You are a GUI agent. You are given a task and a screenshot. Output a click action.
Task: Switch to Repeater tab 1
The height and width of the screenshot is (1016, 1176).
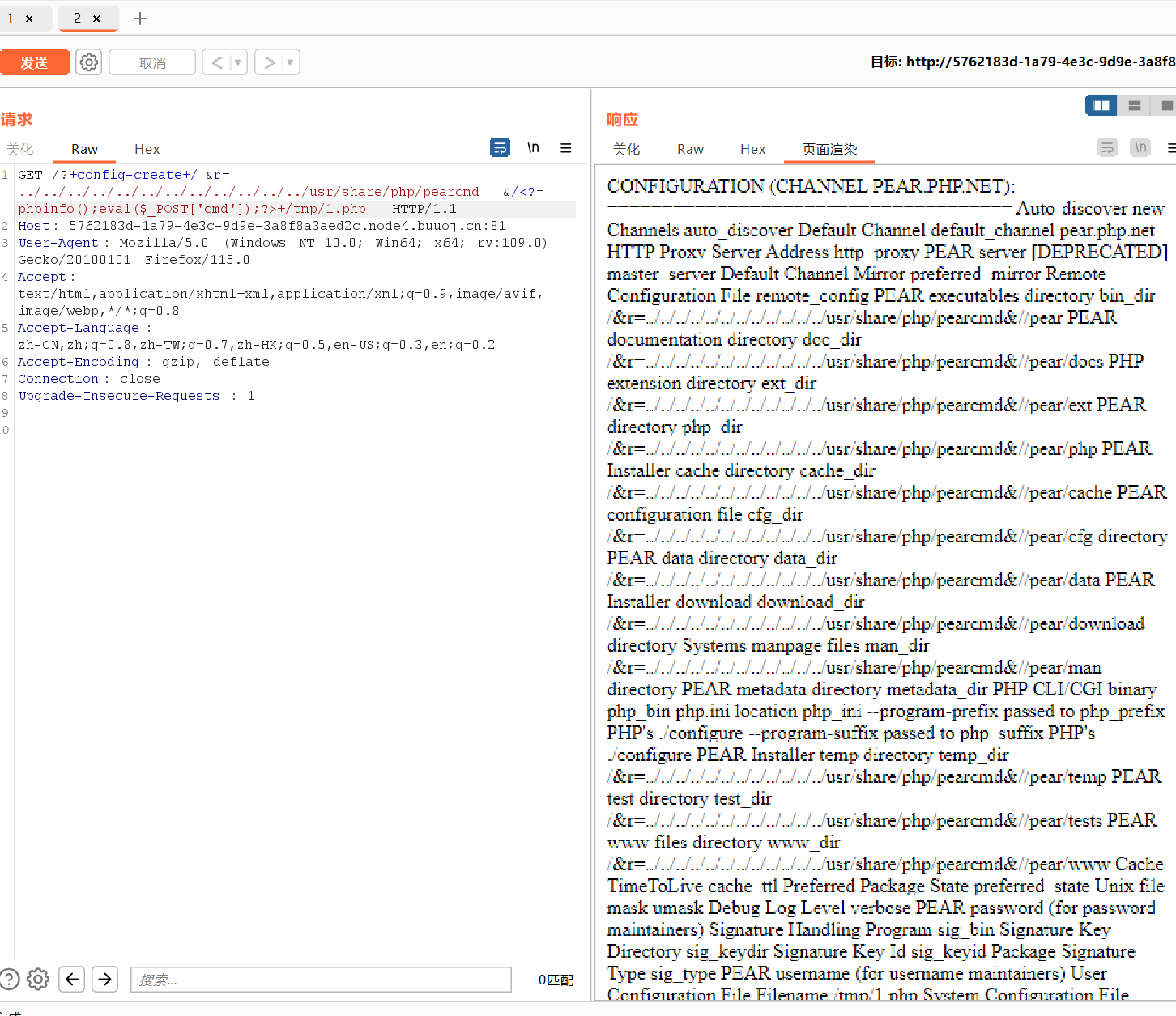(11, 18)
